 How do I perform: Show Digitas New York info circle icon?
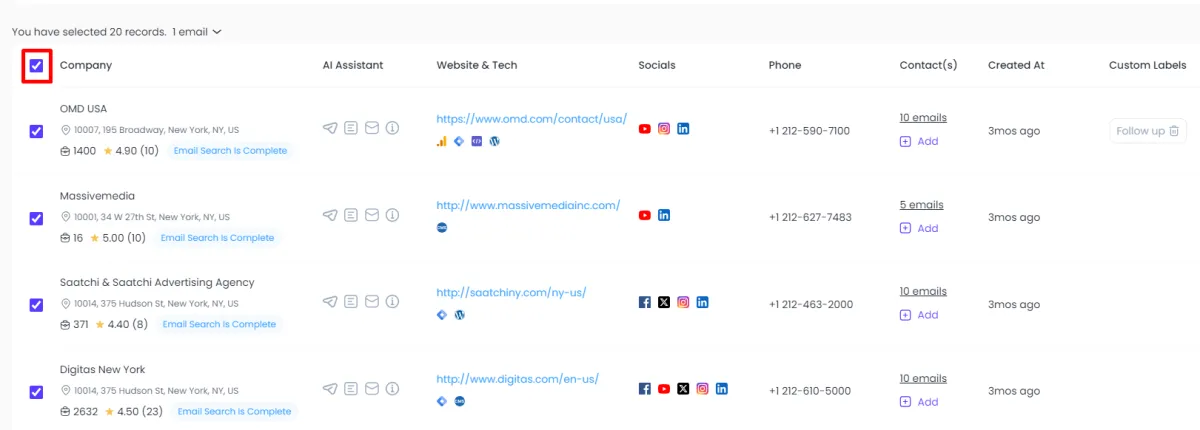(x=393, y=389)
